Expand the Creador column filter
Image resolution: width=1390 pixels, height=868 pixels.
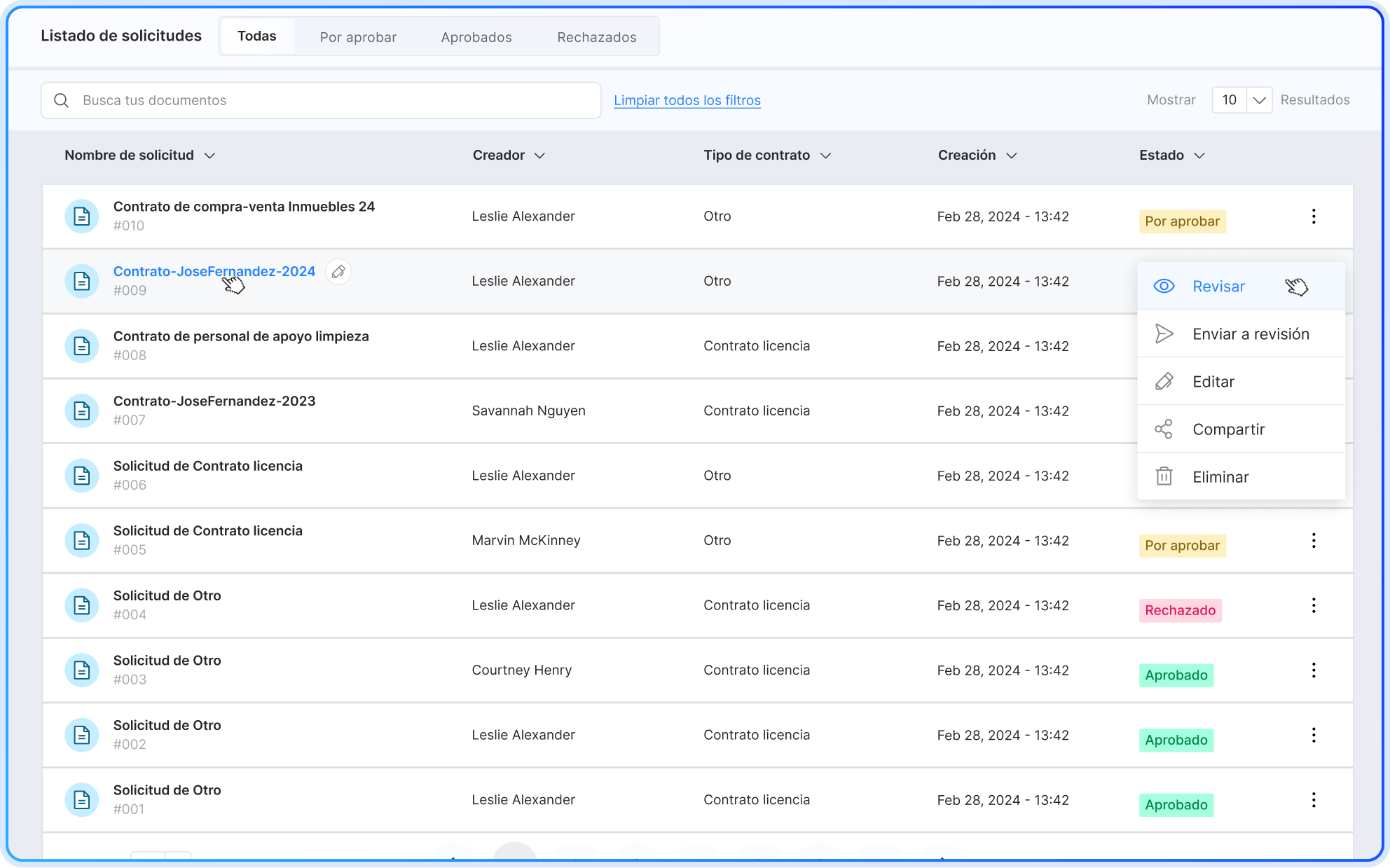pyautogui.click(x=539, y=156)
